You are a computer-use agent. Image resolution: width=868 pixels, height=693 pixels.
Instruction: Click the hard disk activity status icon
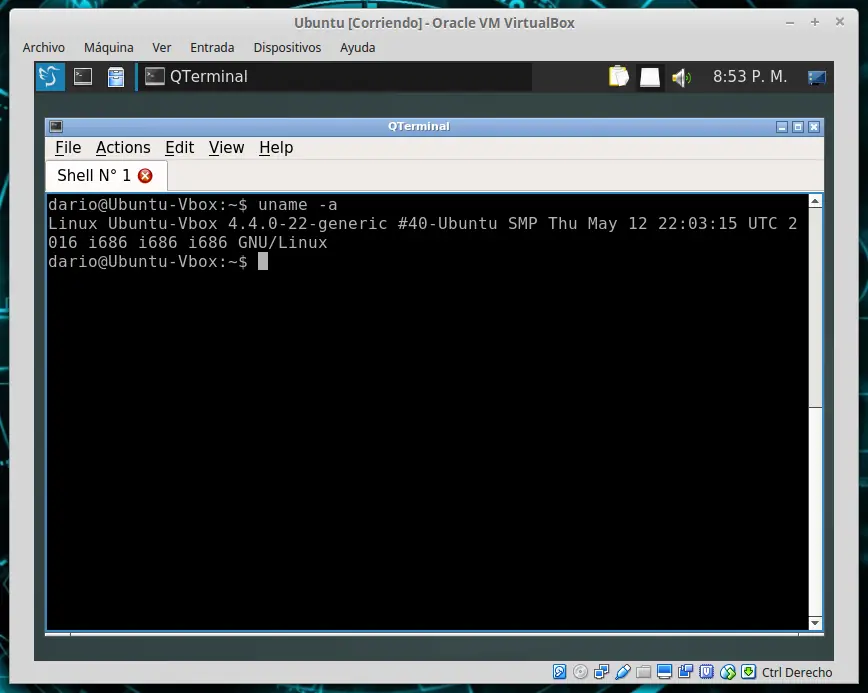[559, 672]
